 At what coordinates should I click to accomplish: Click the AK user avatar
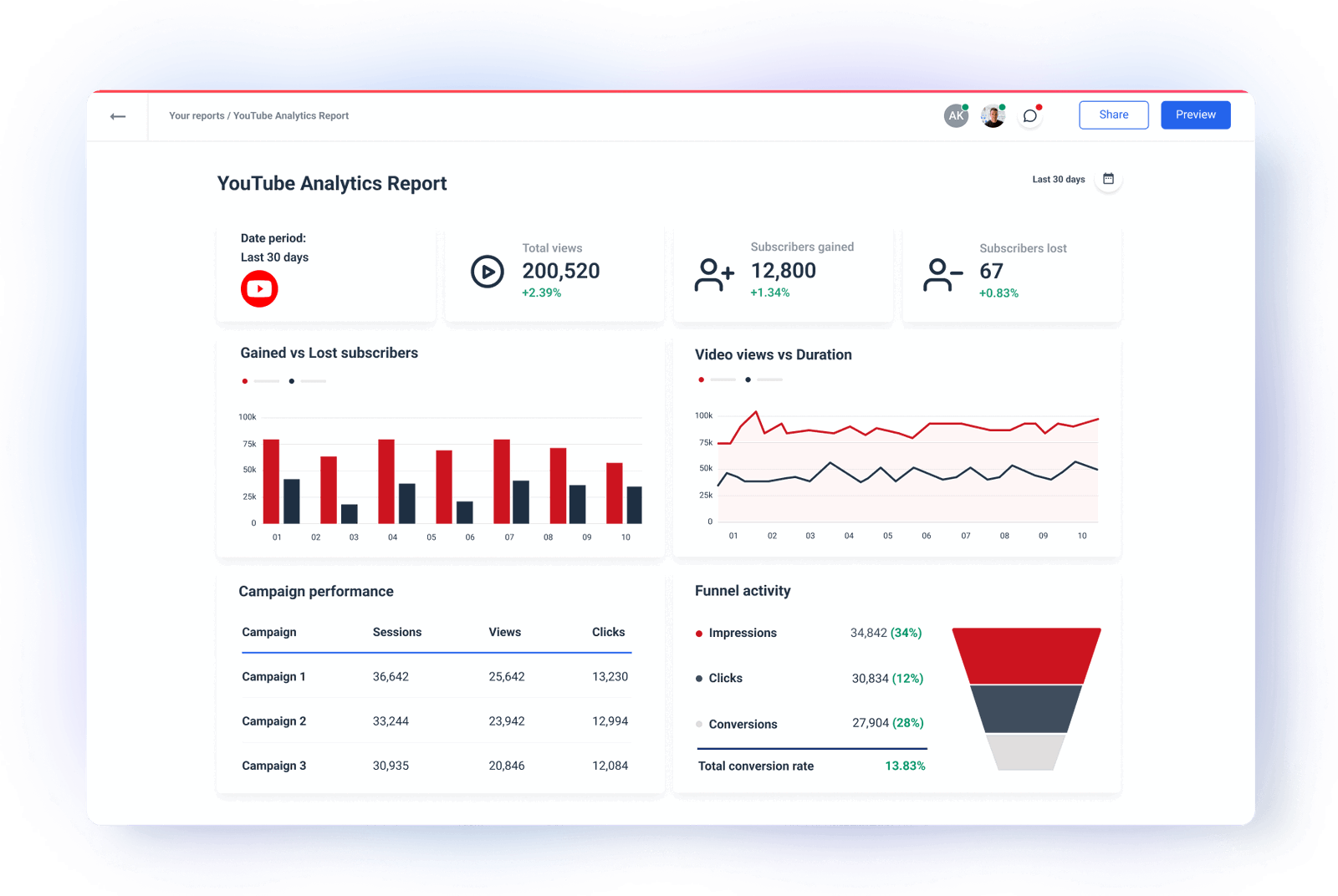pos(955,115)
